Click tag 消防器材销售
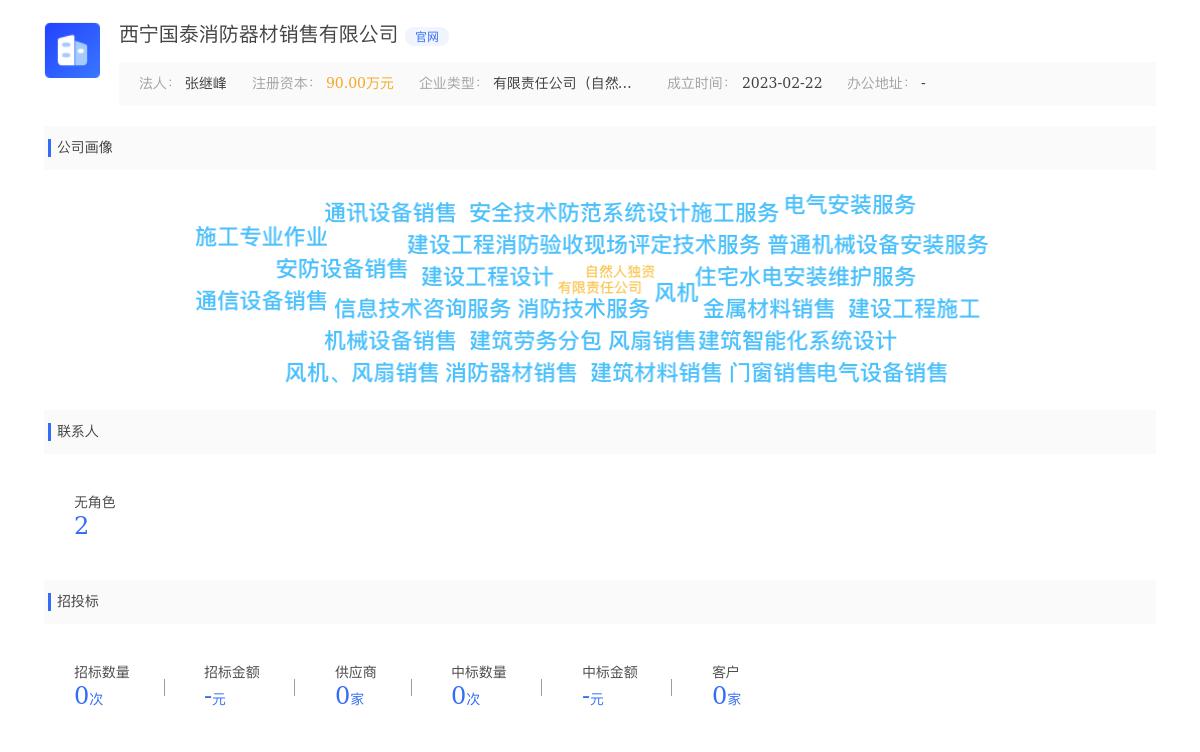1200x752 pixels. (511, 373)
